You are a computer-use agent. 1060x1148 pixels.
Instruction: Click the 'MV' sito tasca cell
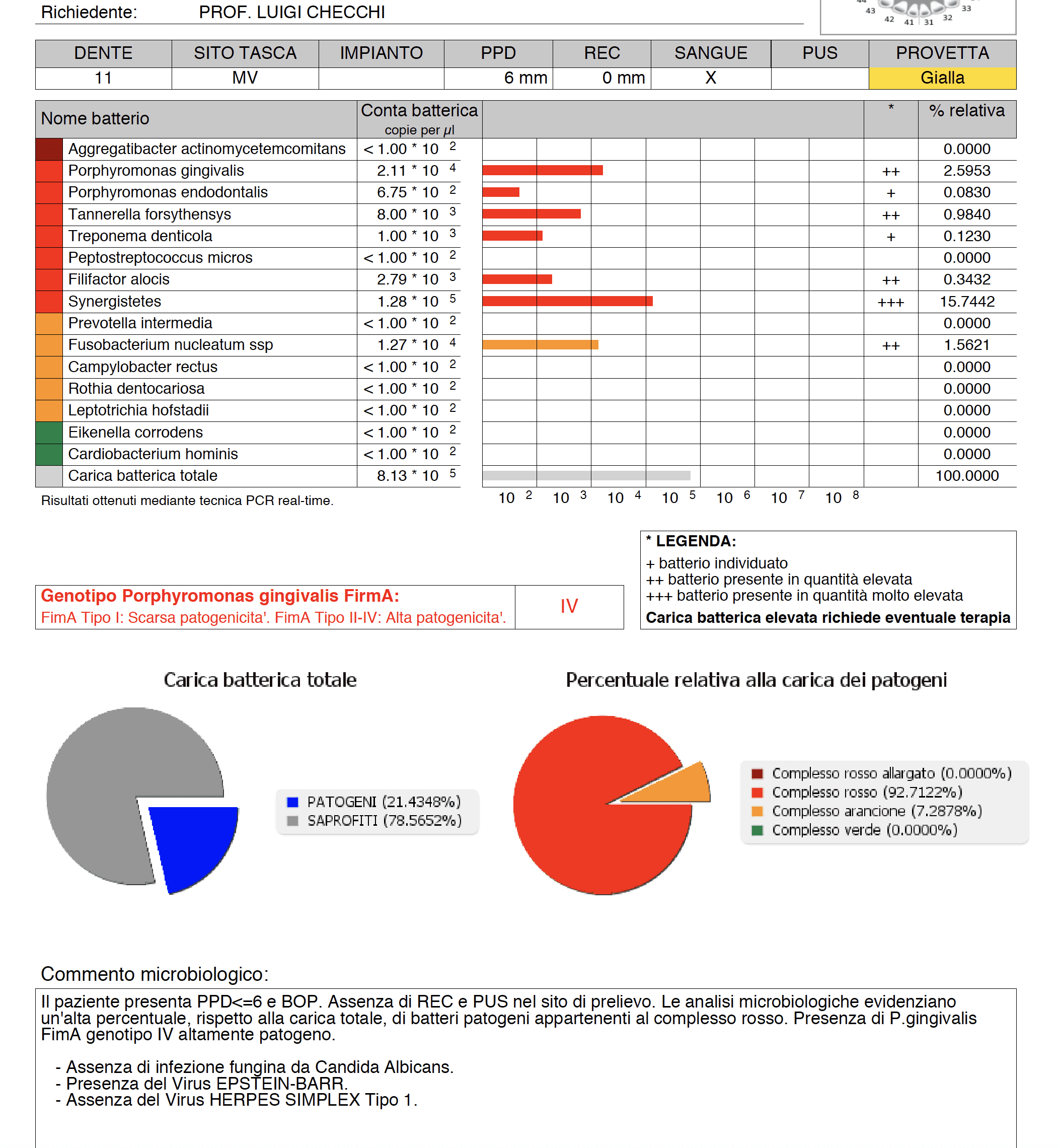245,78
